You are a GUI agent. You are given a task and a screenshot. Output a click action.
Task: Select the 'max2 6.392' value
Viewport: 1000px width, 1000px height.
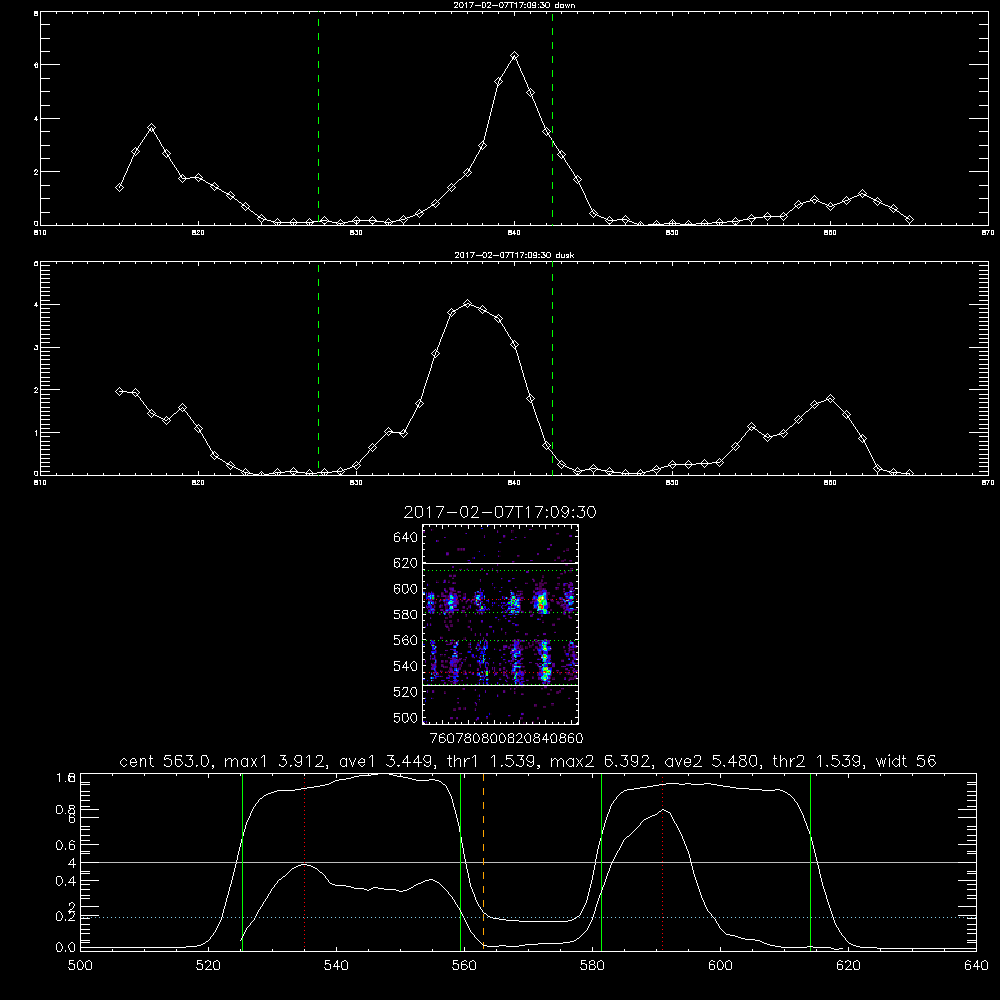(x=600, y=761)
